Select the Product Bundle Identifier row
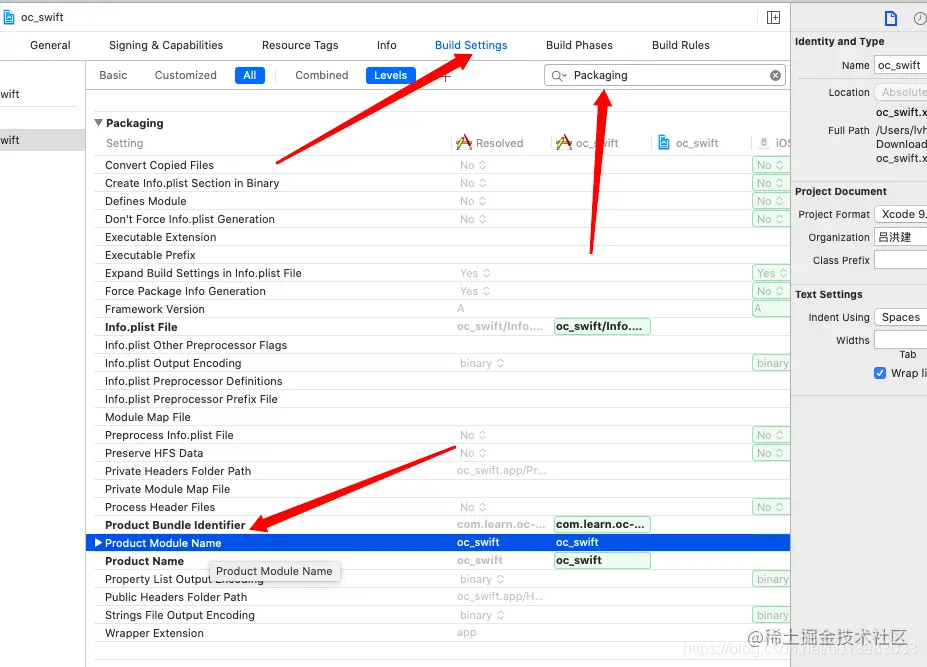This screenshot has width=927, height=667. 442,525
